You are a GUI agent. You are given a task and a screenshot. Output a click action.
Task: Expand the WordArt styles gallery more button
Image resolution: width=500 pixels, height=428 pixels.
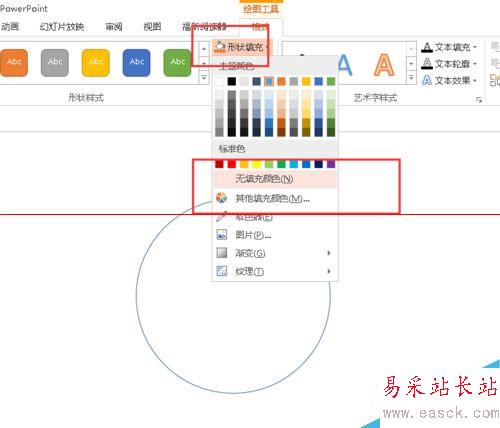point(411,78)
